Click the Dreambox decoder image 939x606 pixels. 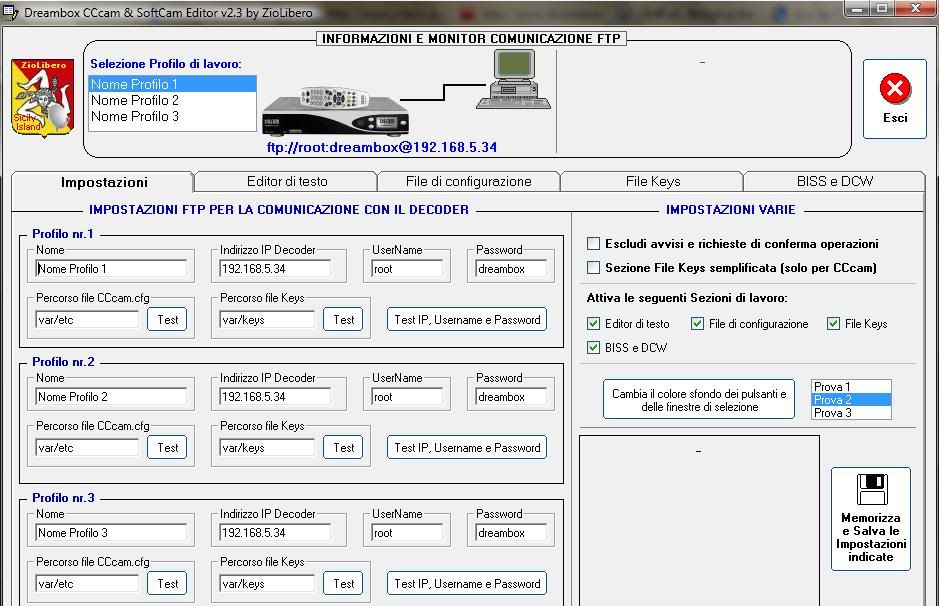tap(335, 111)
